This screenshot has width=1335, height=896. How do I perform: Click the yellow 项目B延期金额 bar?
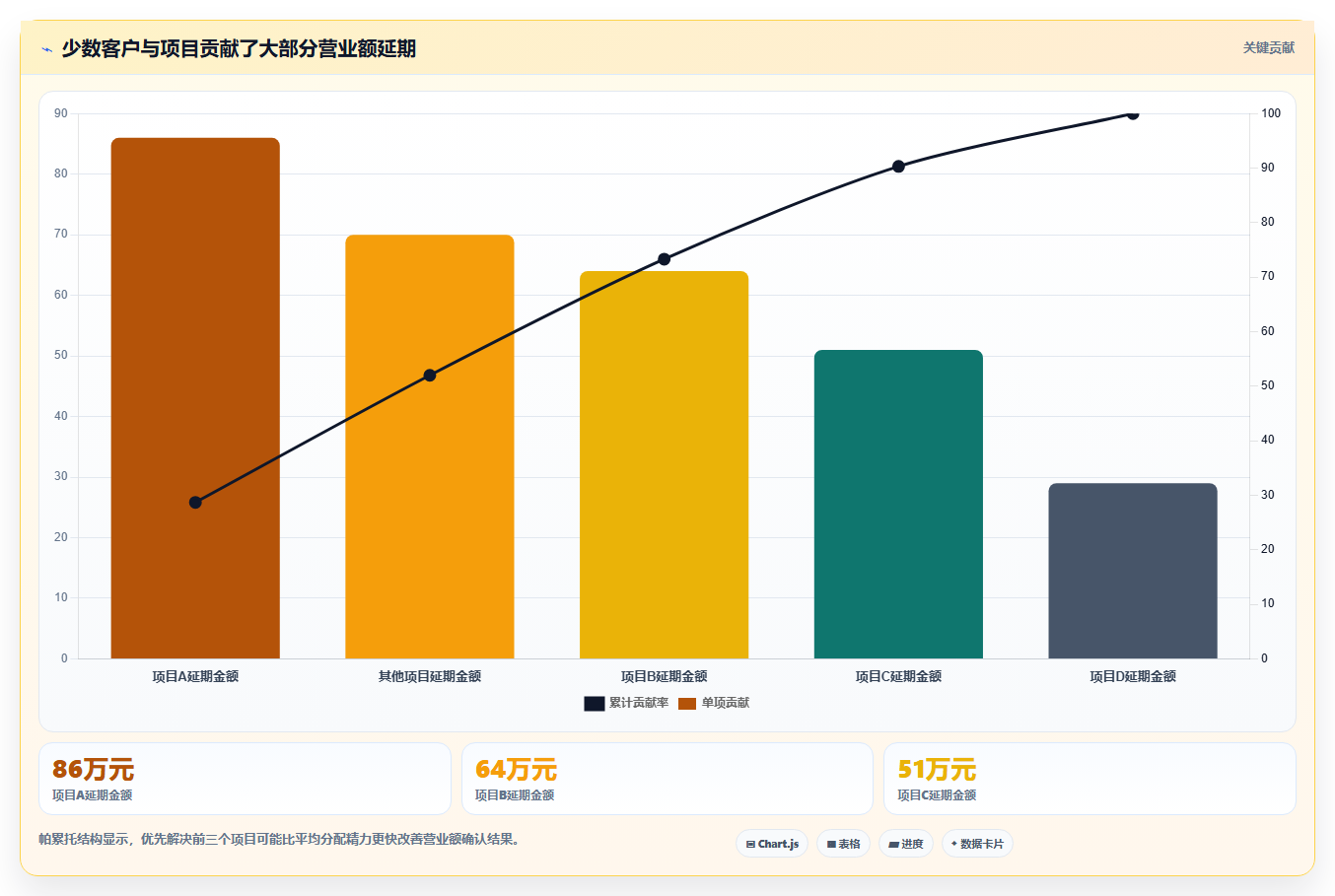click(664, 464)
